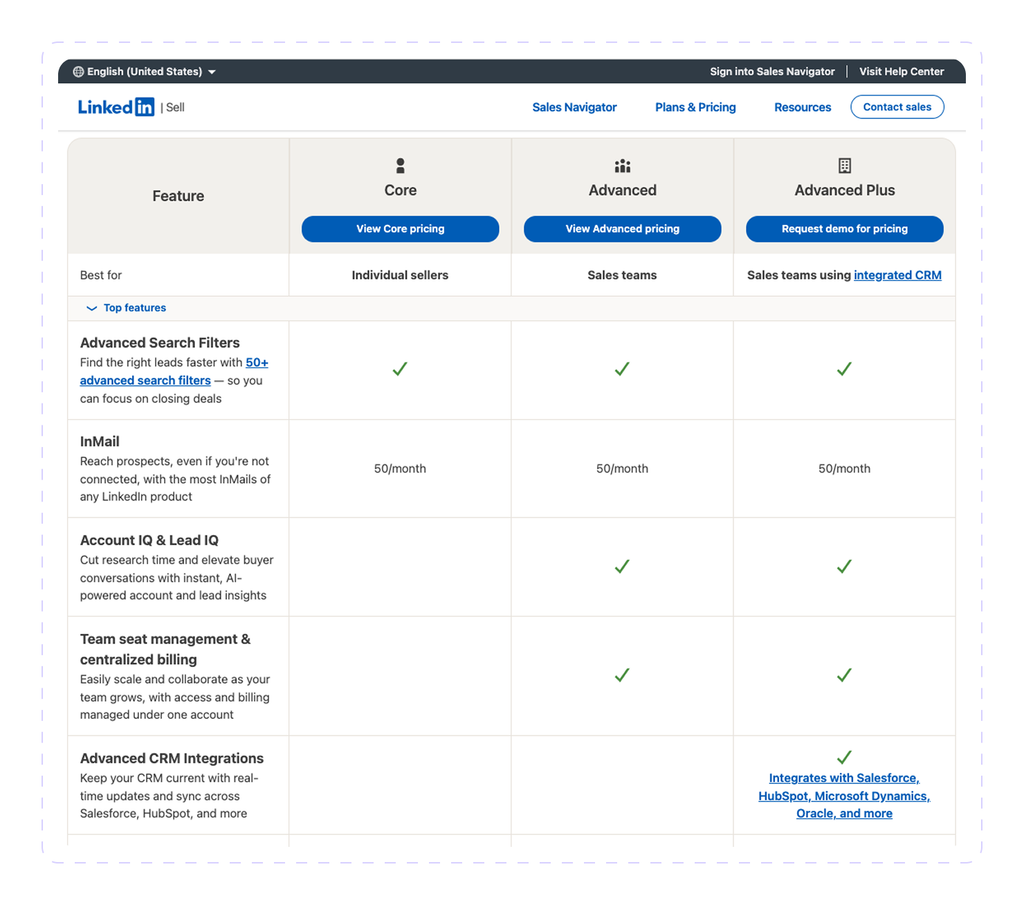This screenshot has height=905, width=1024.
Task: Click the Feature column header
Action: pyautogui.click(x=178, y=196)
